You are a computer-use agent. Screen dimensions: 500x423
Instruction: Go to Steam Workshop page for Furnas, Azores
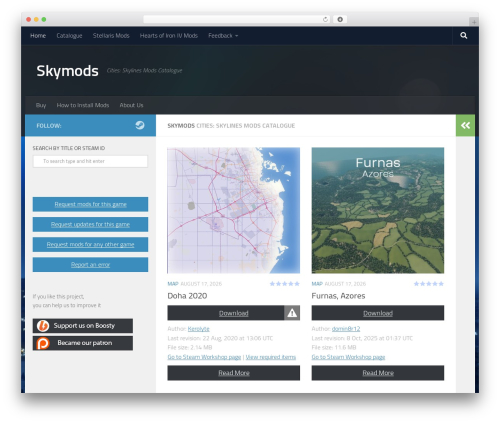[348, 357]
